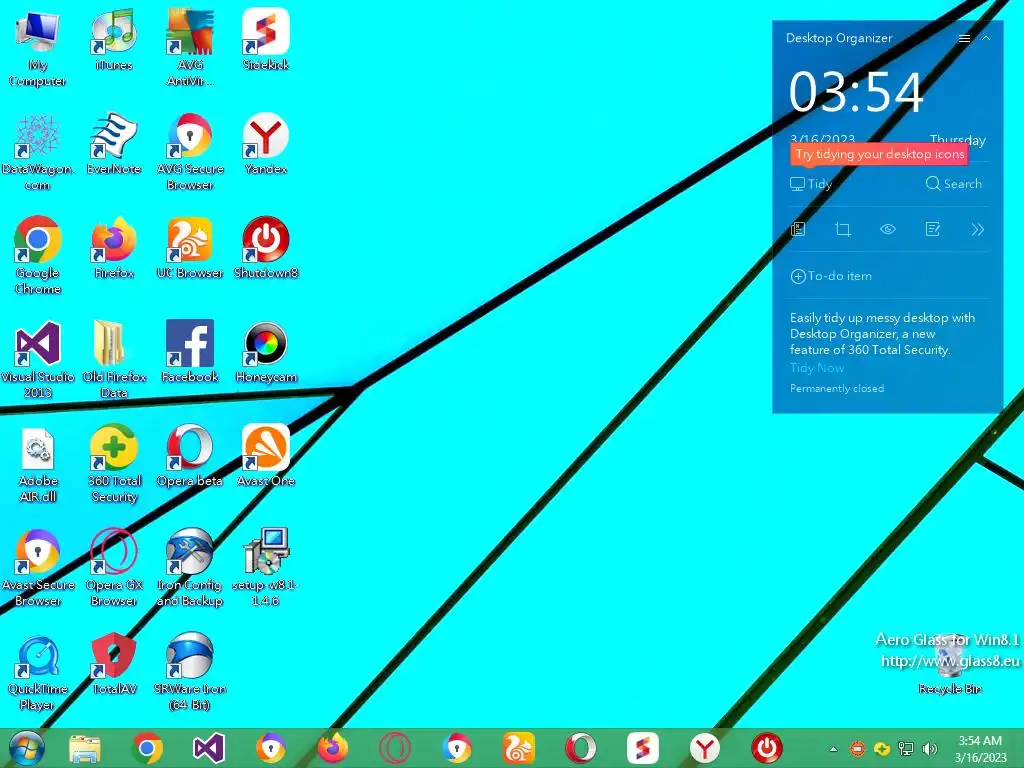Open Old Firefox Data folder
The height and width of the screenshot is (768, 1024).
click(114, 359)
